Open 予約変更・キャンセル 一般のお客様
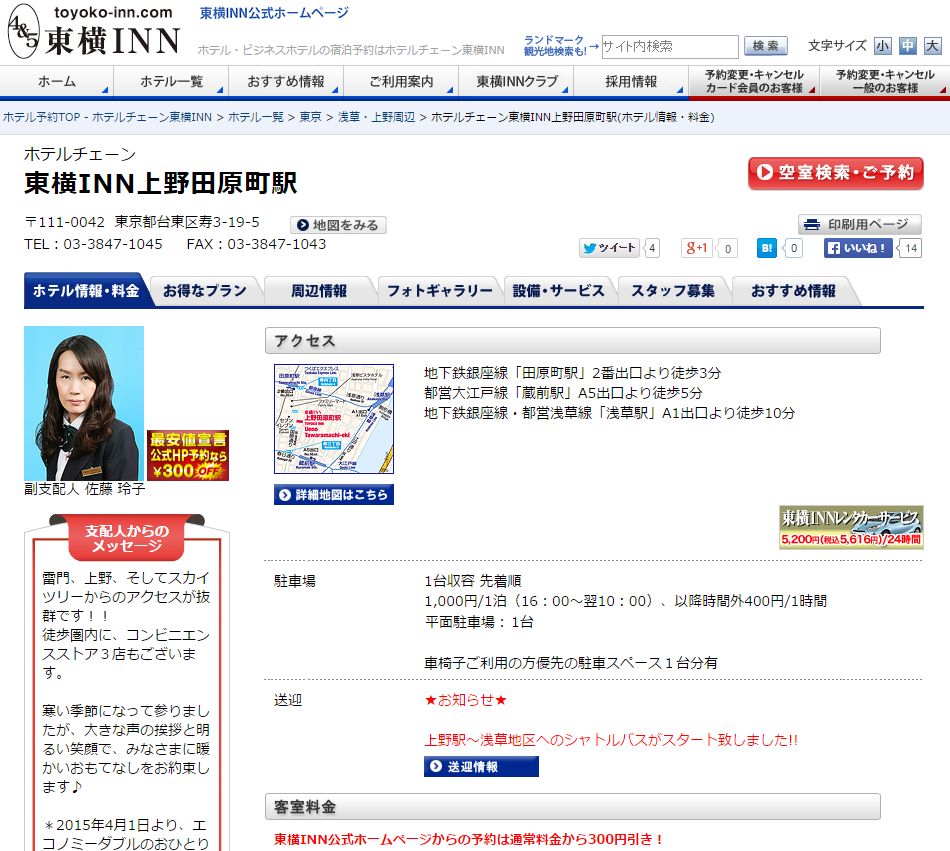950x851 pixels. (x=885, y=82)
